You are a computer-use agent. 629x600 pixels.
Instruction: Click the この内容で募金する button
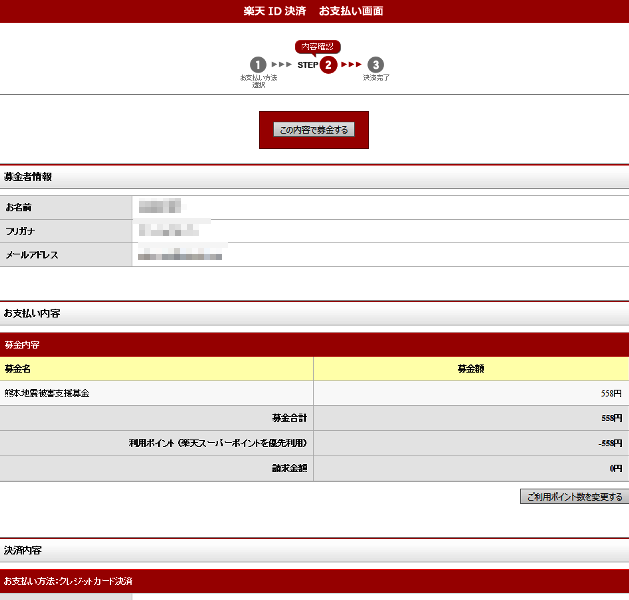[314, 130]
